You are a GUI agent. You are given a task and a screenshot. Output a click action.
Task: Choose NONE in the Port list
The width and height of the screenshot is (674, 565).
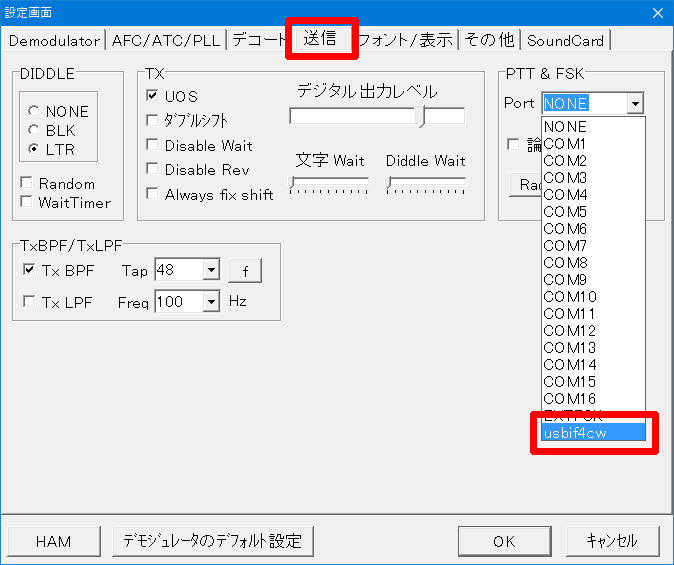coord(593,126)
